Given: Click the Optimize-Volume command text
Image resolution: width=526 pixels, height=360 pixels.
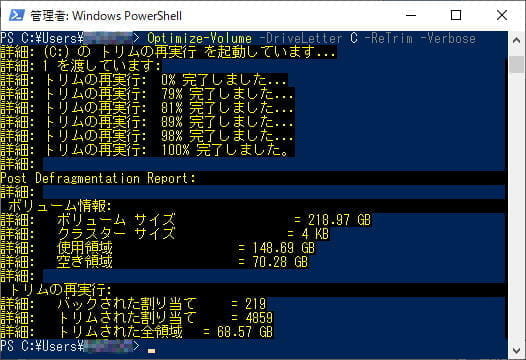Looking at the screenshot, I should click(200, 38).
